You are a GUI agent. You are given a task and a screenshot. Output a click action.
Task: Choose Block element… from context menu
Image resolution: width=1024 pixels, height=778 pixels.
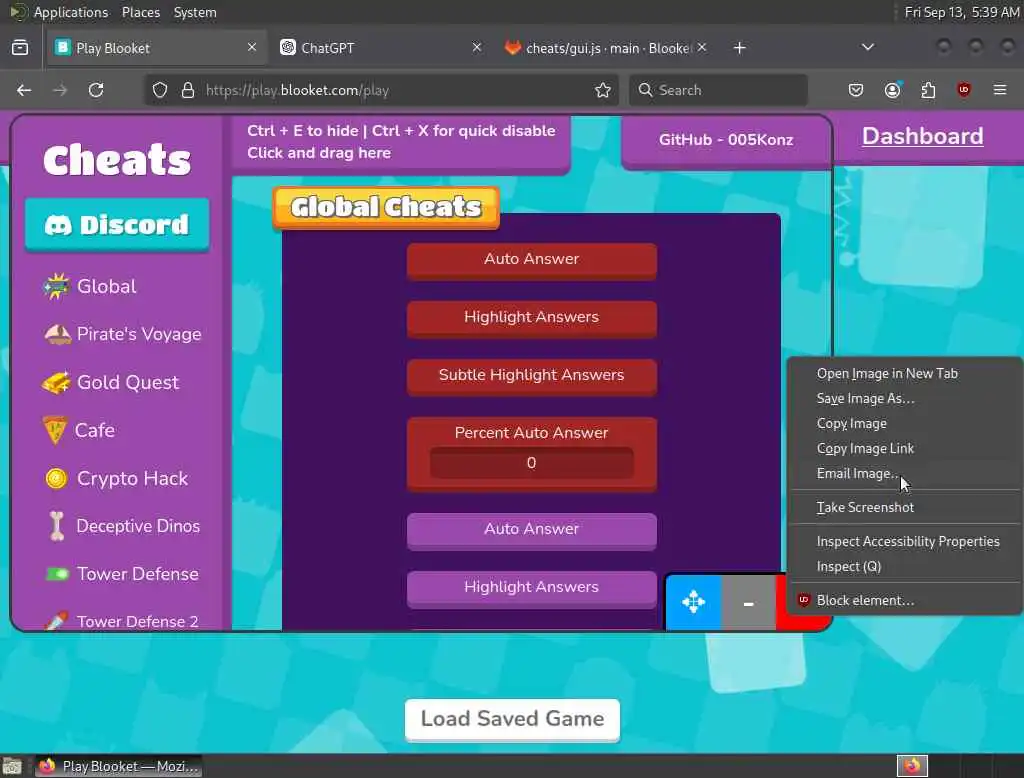coord(904,600)
